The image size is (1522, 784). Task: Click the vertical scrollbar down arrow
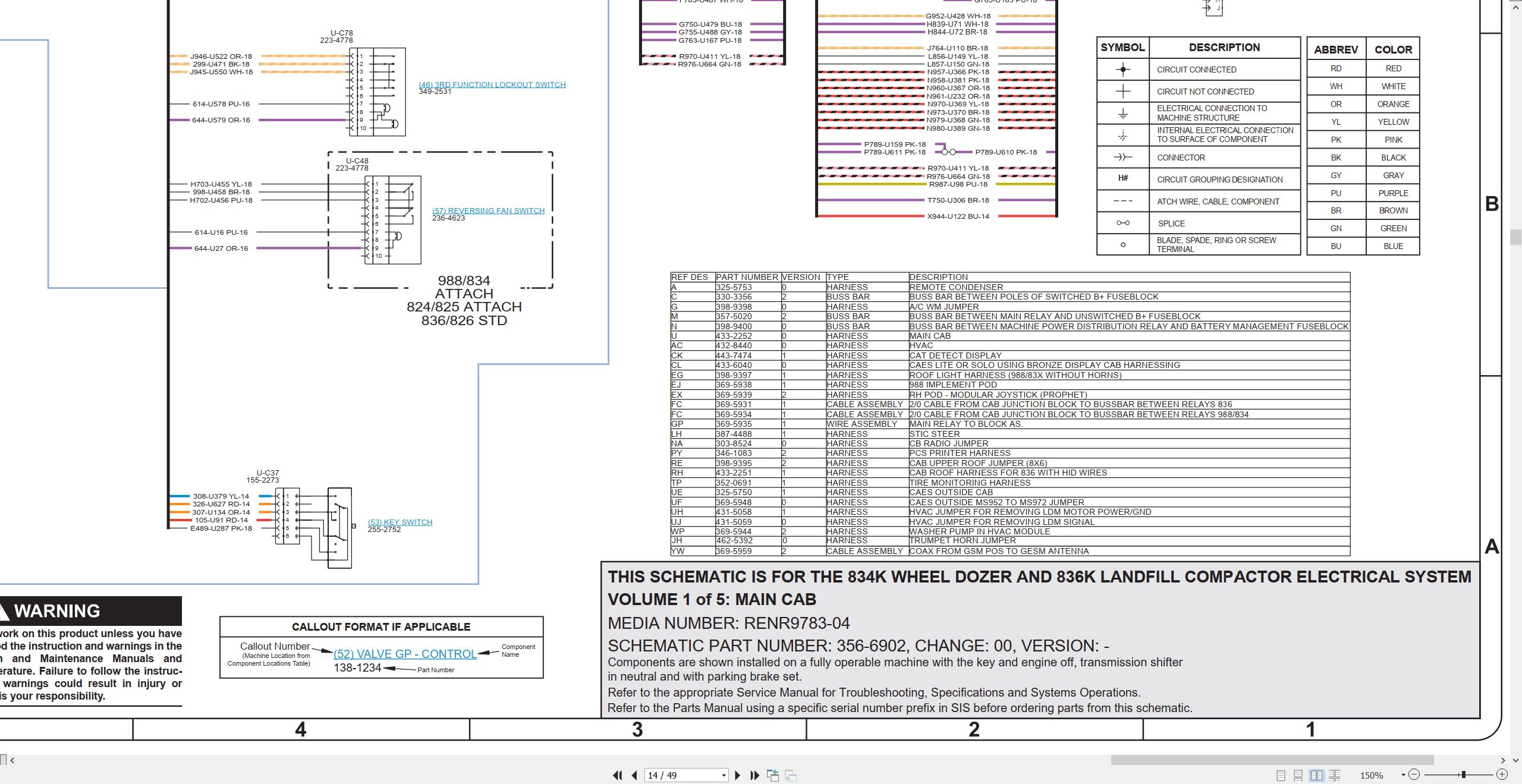pos(1515,760)
